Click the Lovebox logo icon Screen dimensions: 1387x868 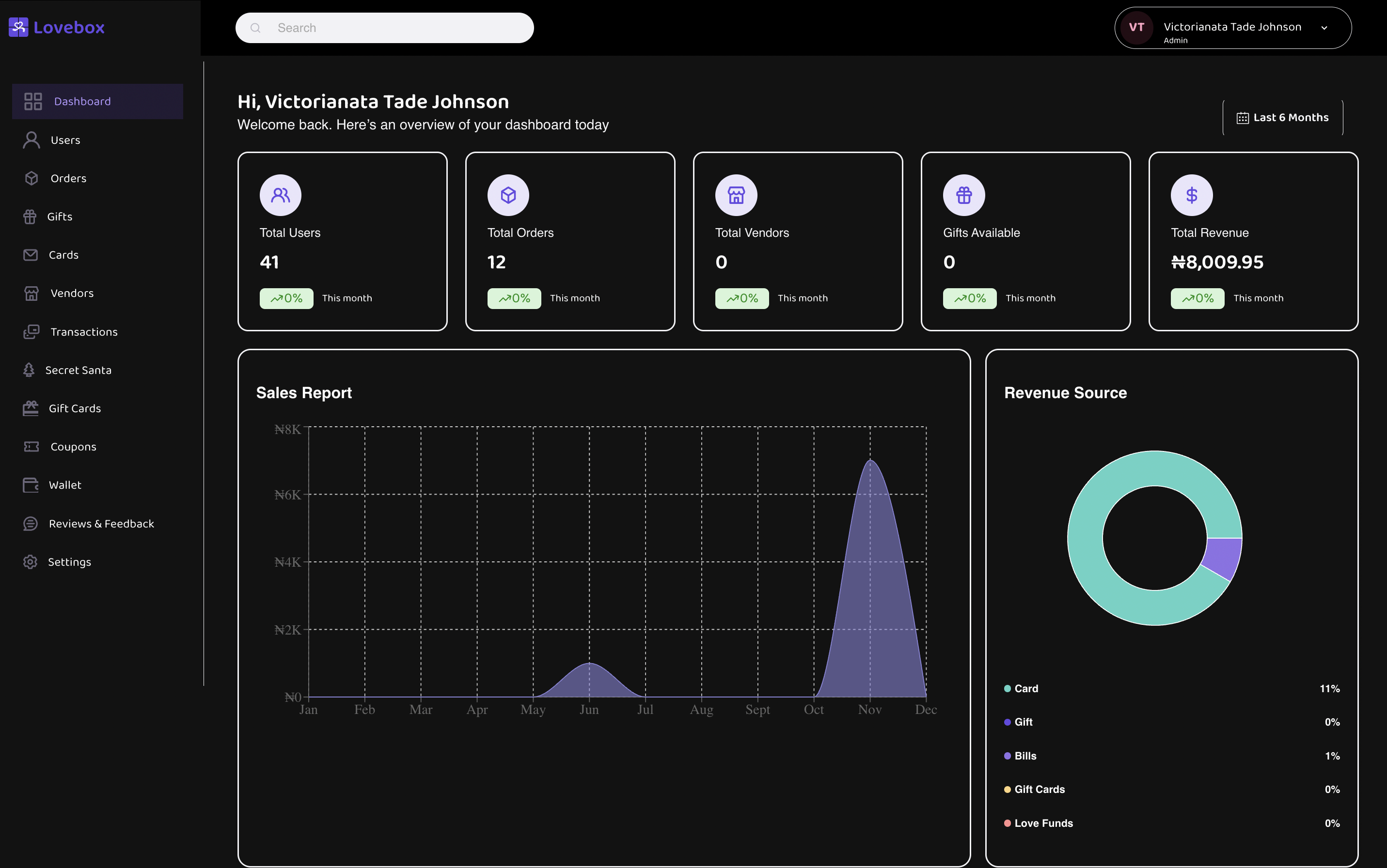click(18, 27)
